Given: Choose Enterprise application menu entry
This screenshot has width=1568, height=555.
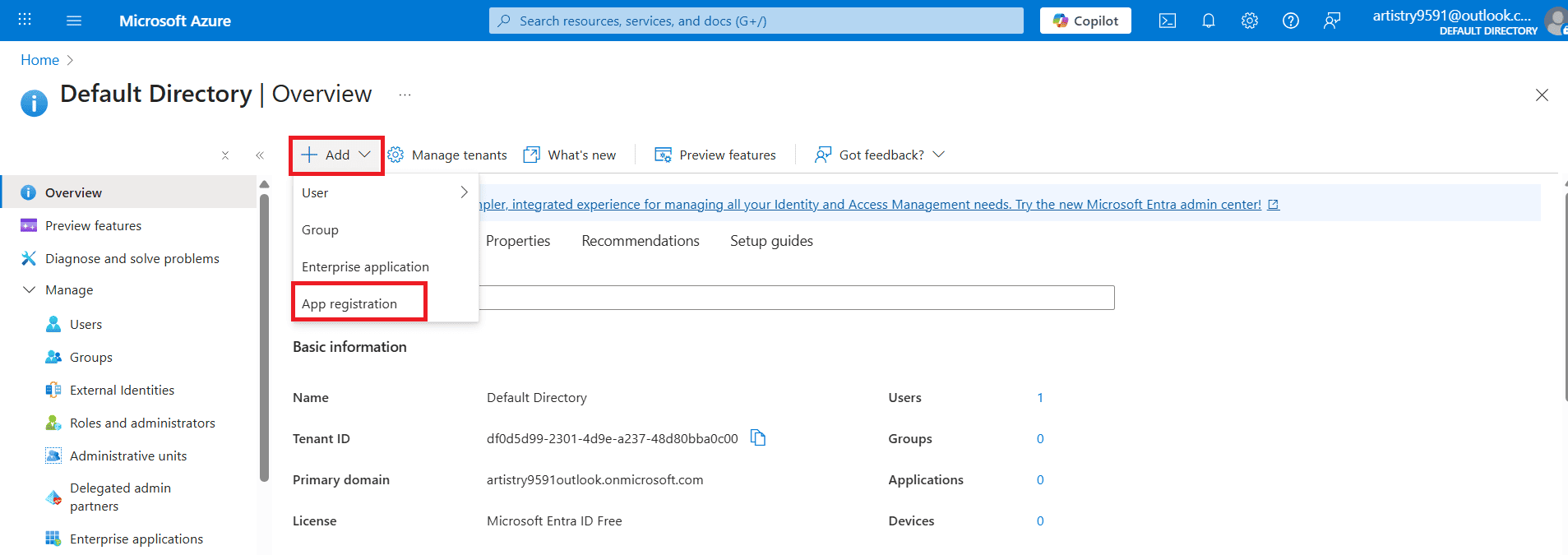Looking at the screenshot, I should click(x=365, y=267).
